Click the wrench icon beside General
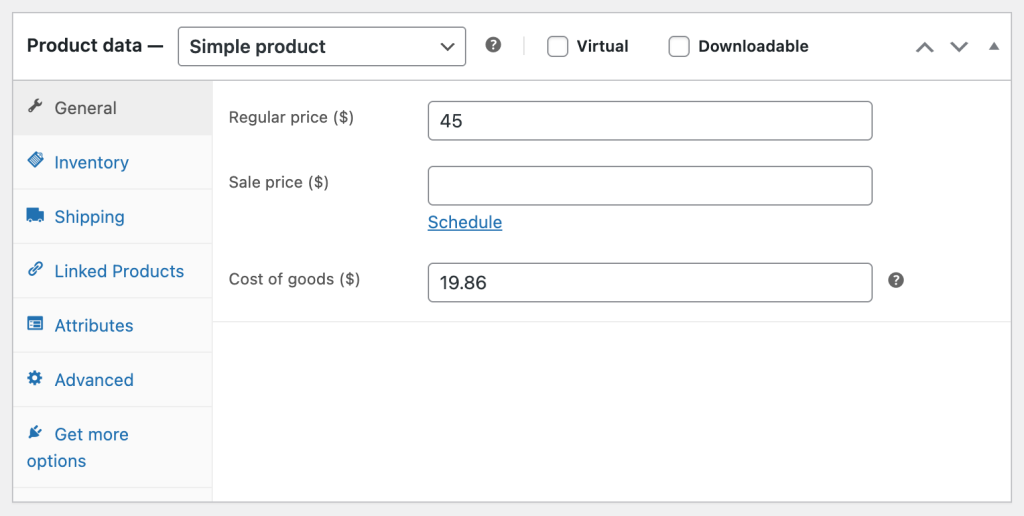The height and width of the screenshot is (516, 1024). pyautogui.click(x=35, y=106)
